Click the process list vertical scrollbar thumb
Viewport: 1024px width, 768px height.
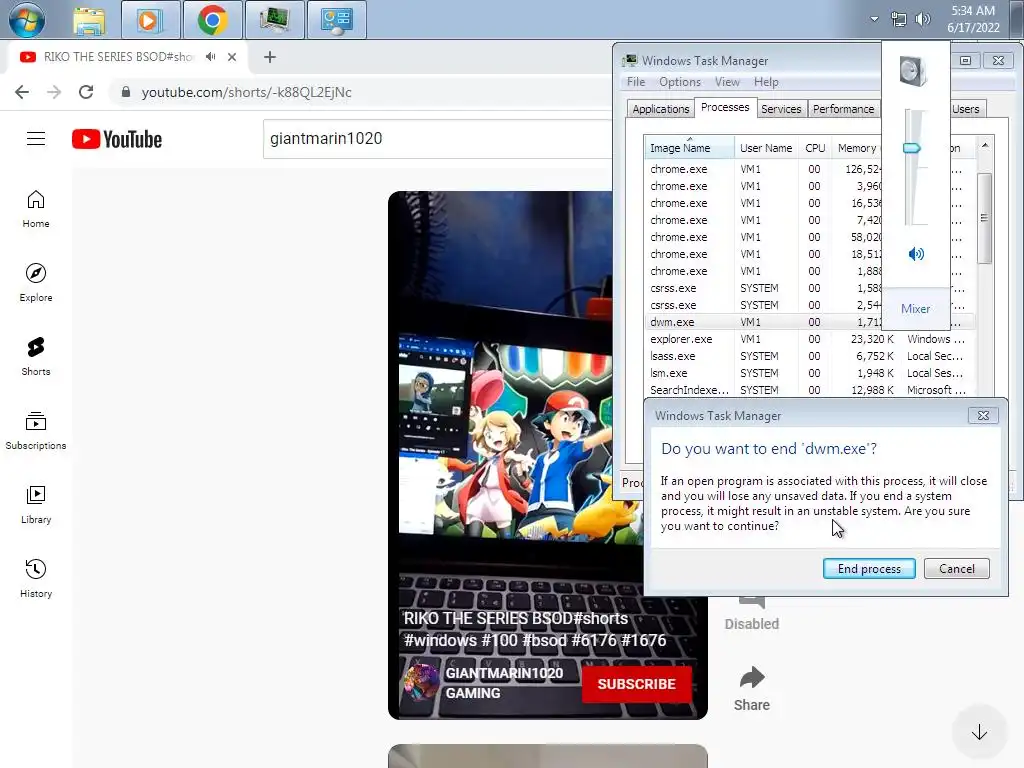[x=984, y=218]
